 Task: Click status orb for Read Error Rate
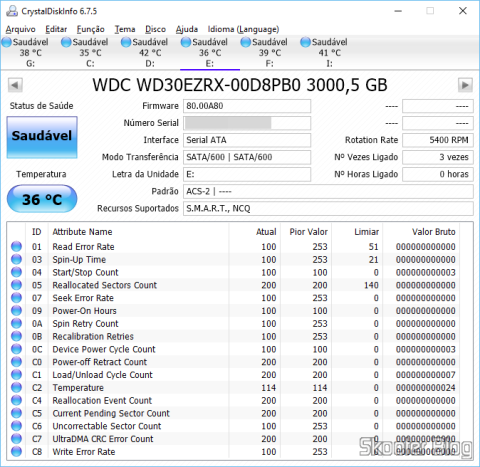(16, 246)
